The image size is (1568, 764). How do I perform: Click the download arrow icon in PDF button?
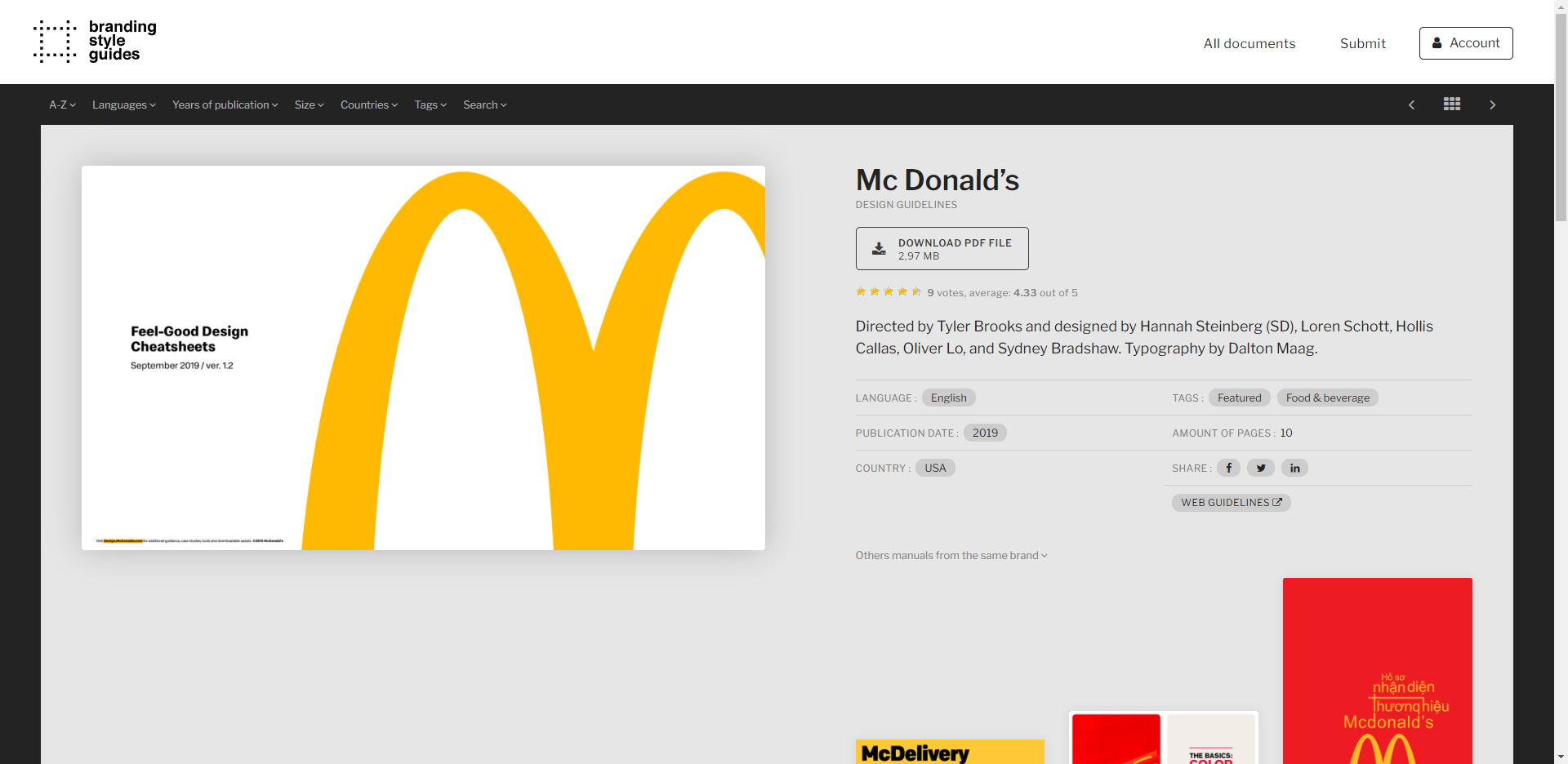tap(879, 249)
